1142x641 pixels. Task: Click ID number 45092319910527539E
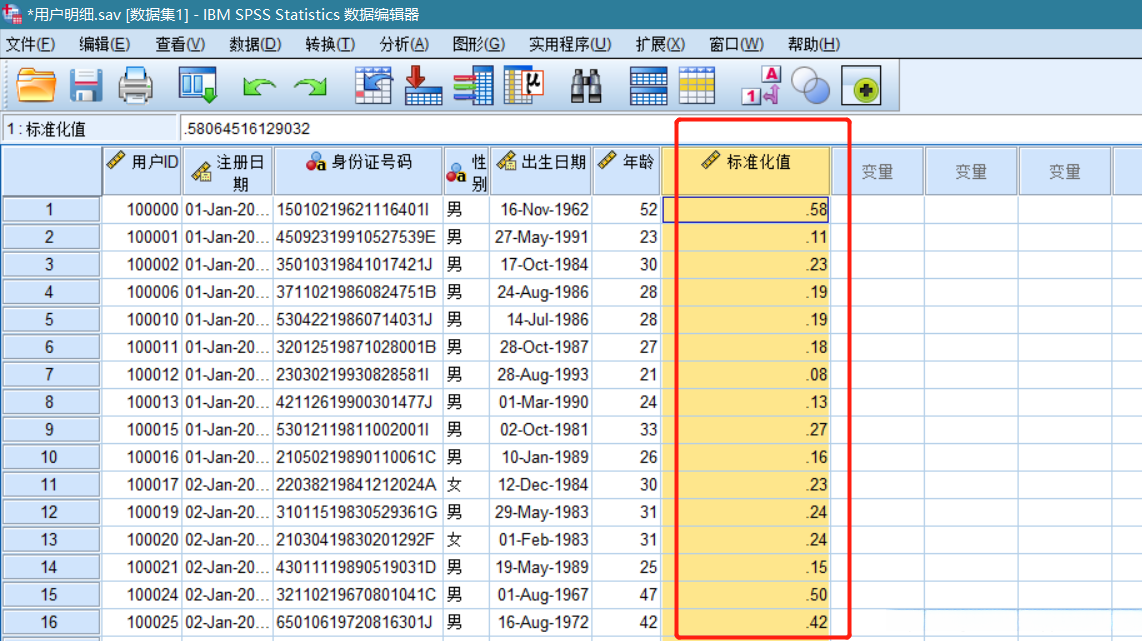coord(358,237)
